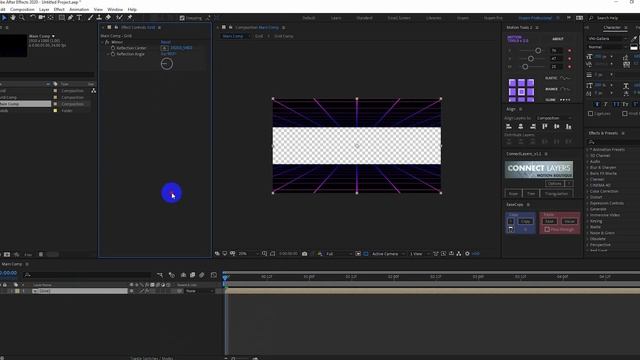Select the Selection arrow tool
This screenshot has width=640, height=360.
pos(4,18)
